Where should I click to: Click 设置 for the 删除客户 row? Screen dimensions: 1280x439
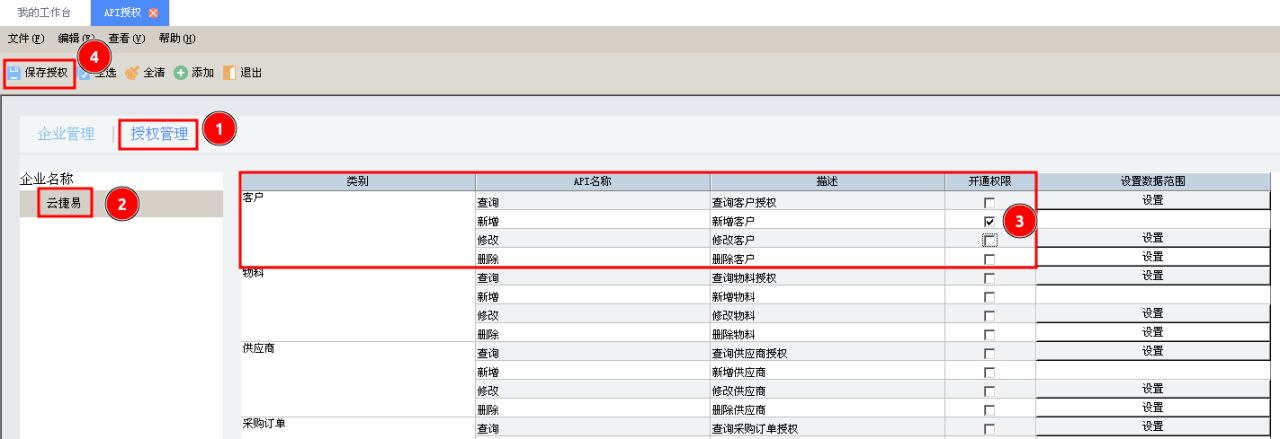(x=1152, y=256)
